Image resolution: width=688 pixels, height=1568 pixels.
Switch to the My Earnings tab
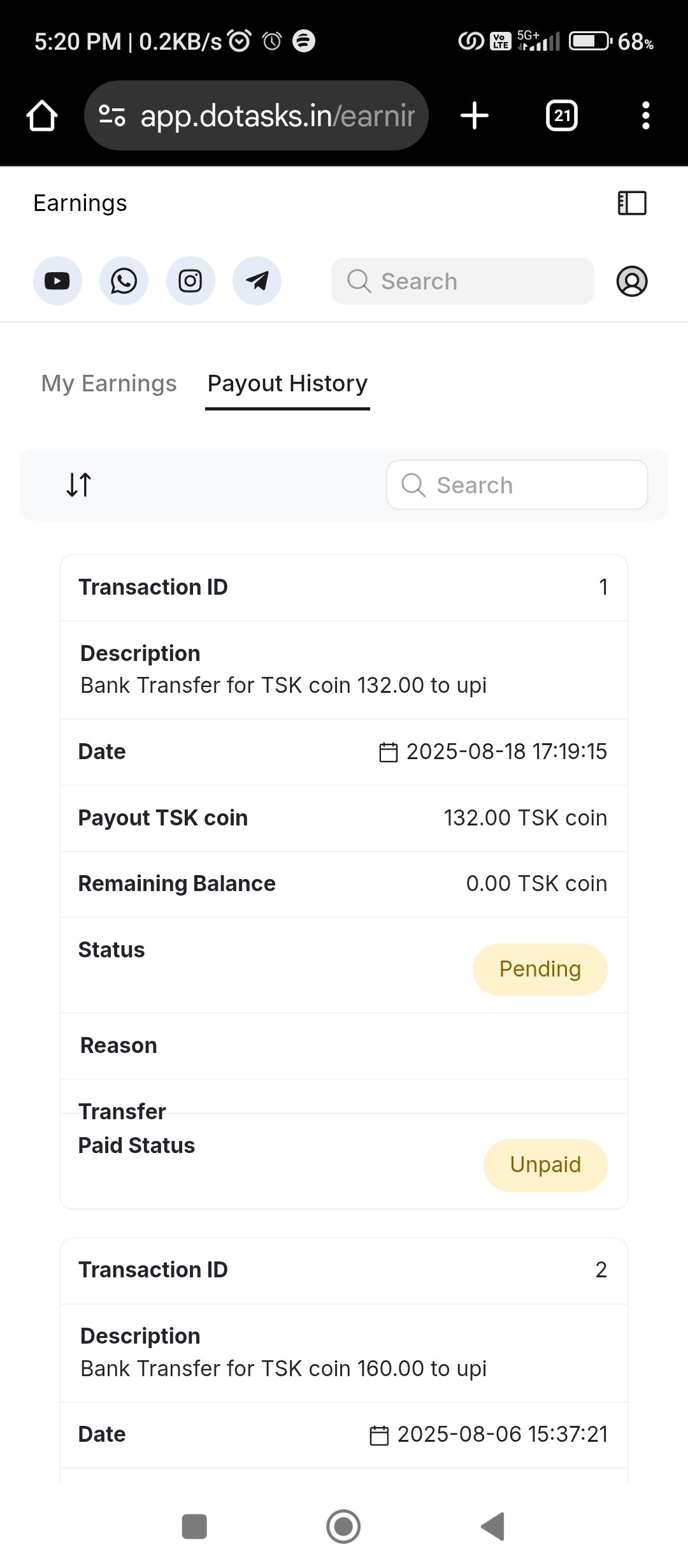point(109,384)
